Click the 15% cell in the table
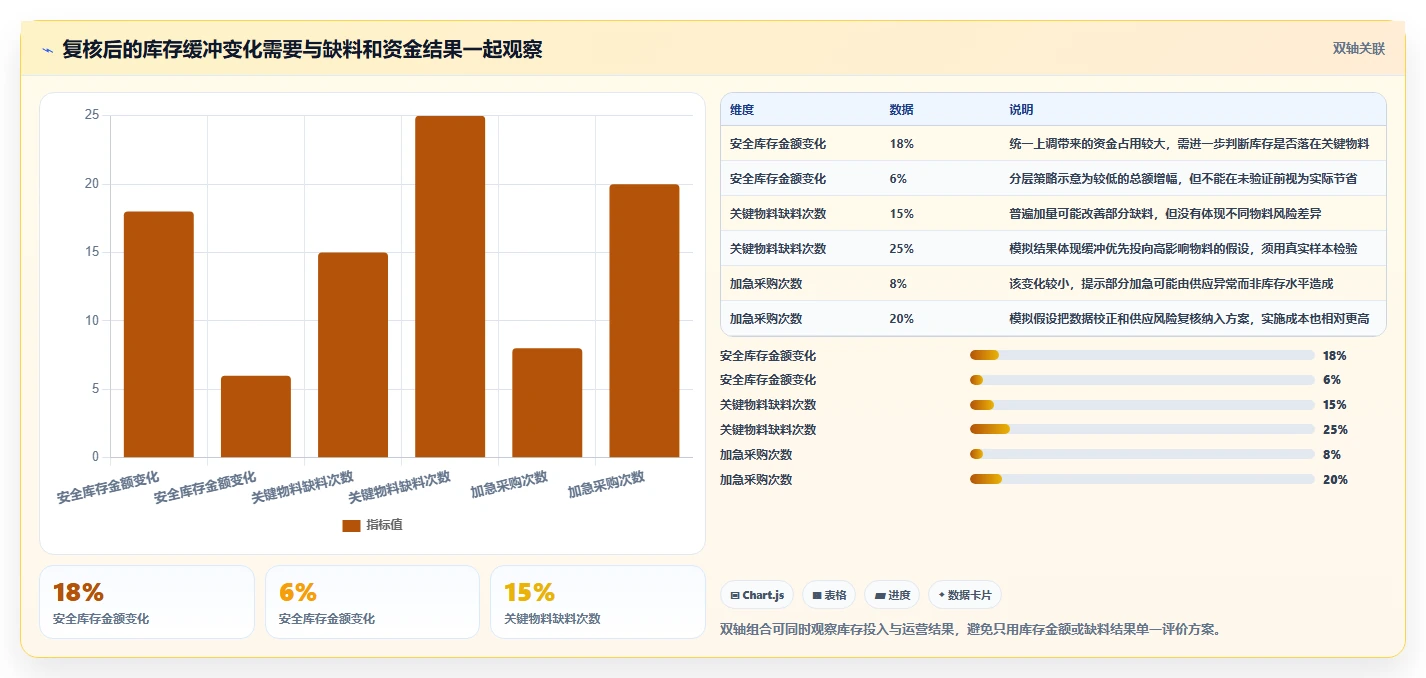The width and height of the screenshot is (1426, 678). (901, 214)
